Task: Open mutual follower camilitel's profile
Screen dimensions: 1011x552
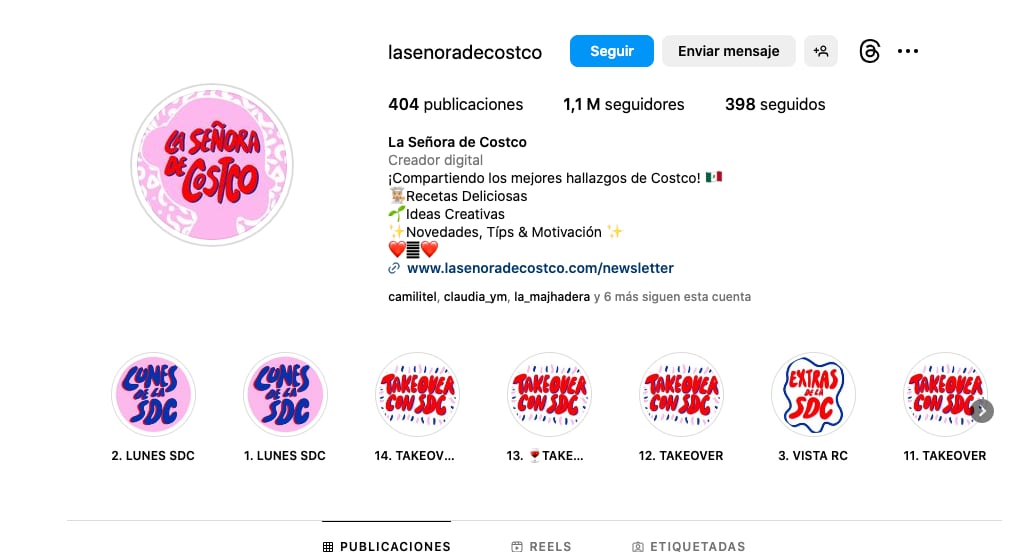Action: tap(412, 297)
